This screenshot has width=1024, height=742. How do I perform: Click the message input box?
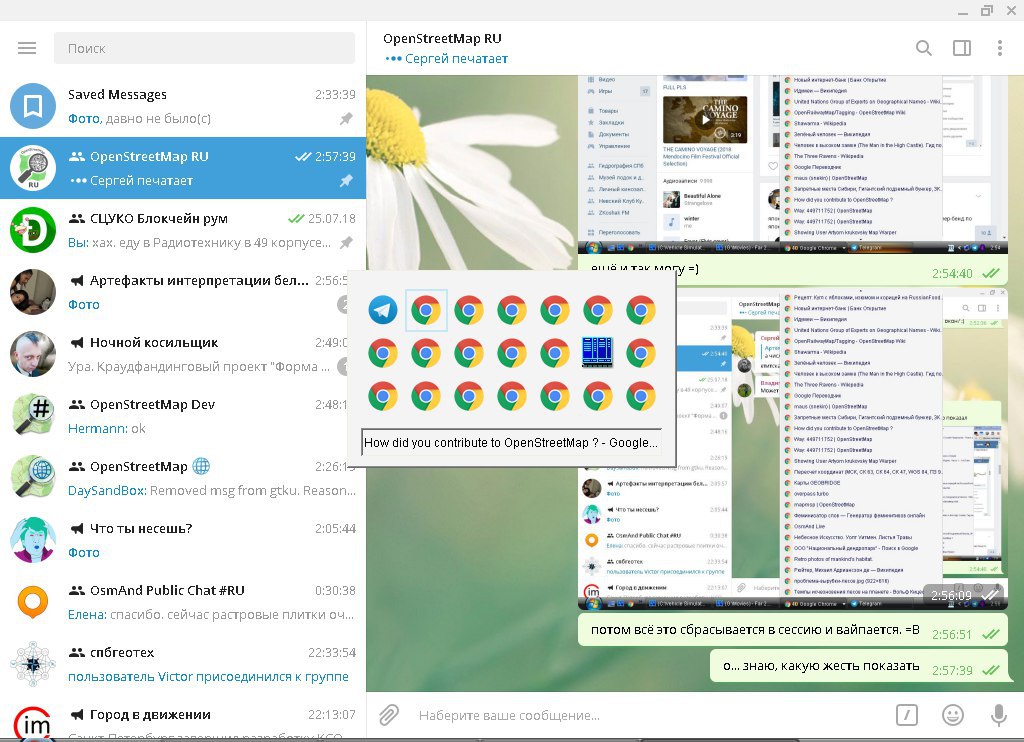(647, 715)
